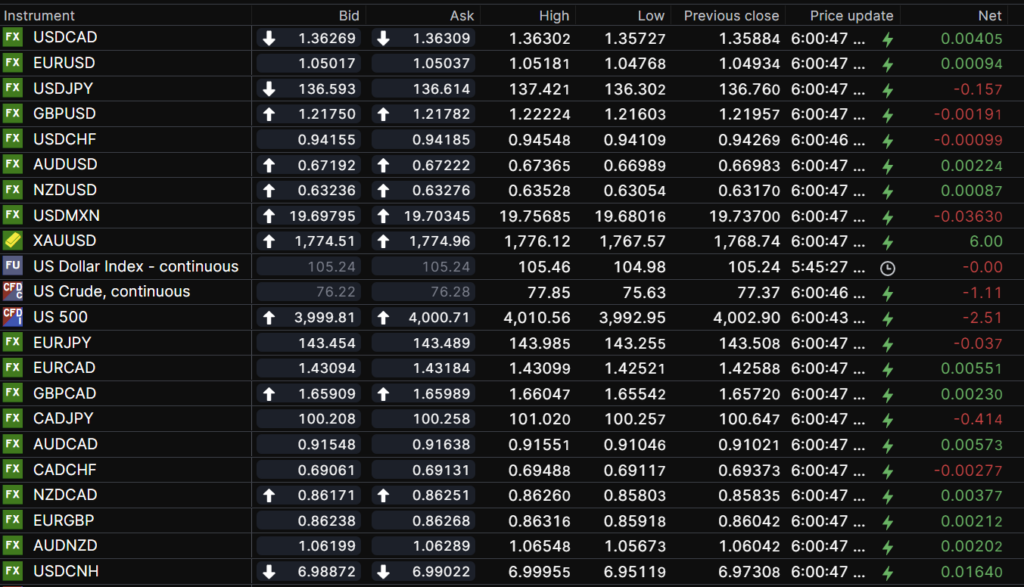
Task: Click the Previous close column header
Action: pos(731,16)
